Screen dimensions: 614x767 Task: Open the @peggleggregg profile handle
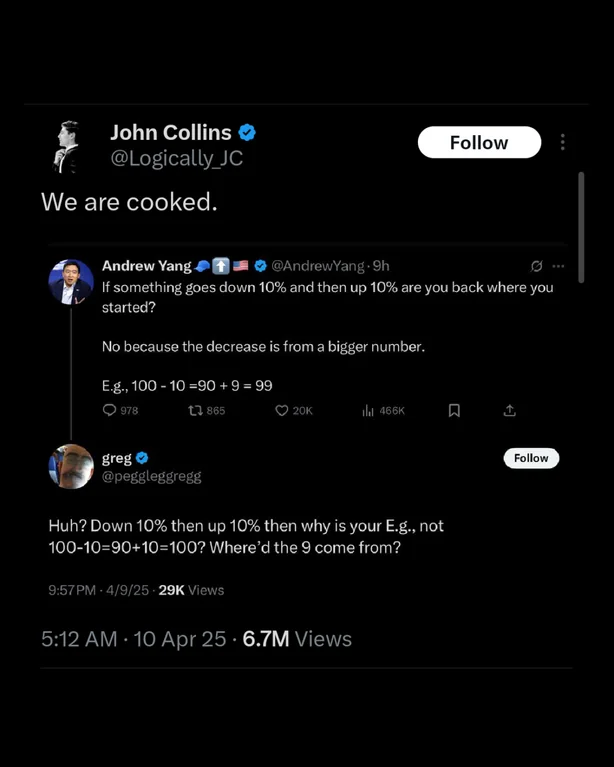[152, 477]
